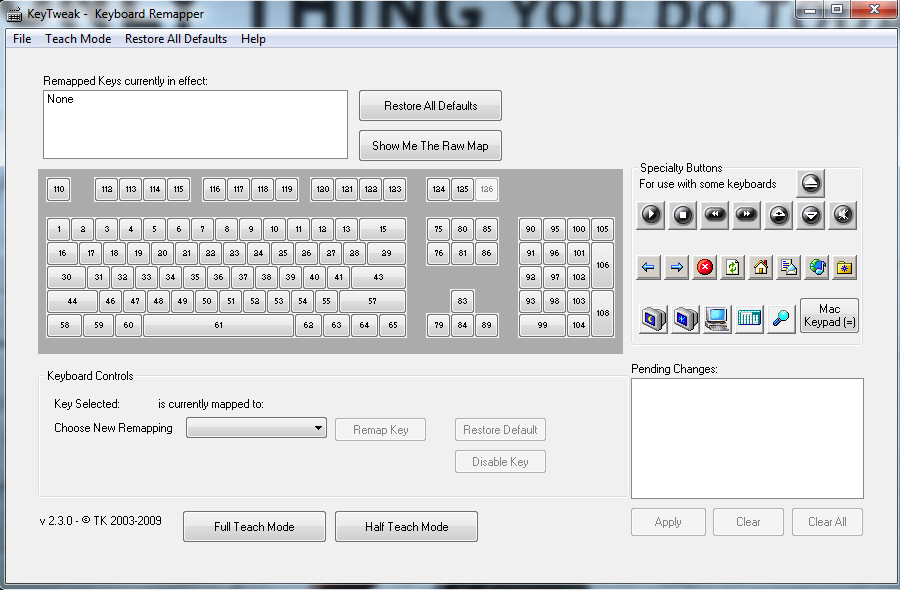The height and width of the screenshot is (590, 900).
Task: Select numpad key 104
Action: [579, 325]
